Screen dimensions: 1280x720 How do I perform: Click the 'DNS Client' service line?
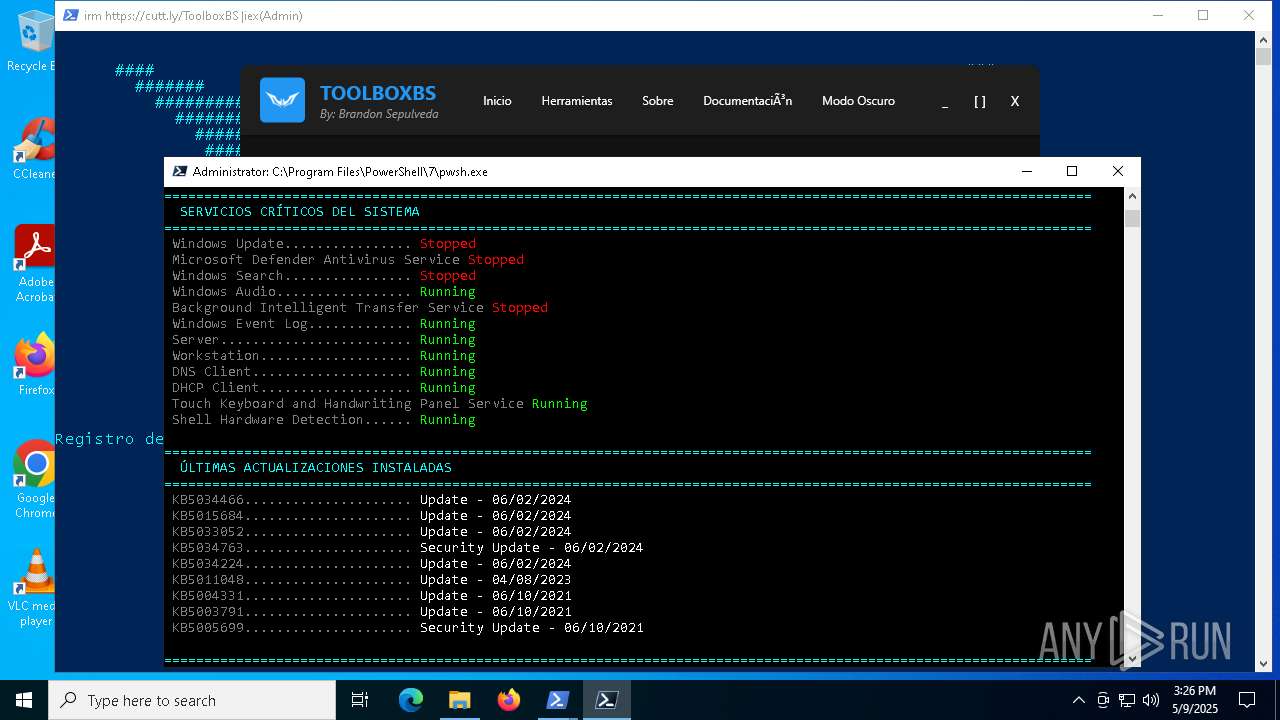click(x=324, y=372)
